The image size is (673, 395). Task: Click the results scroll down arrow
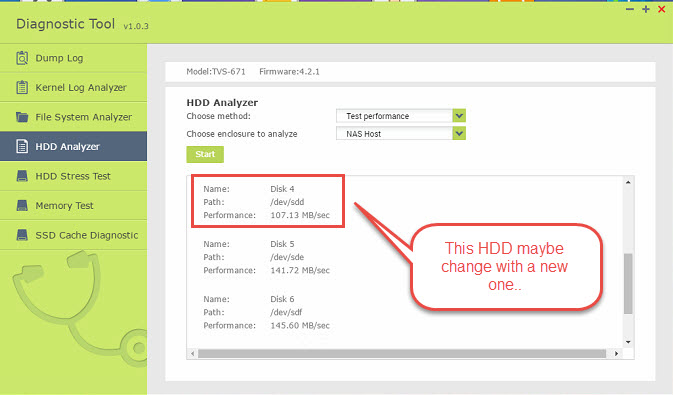coord(628,342)
